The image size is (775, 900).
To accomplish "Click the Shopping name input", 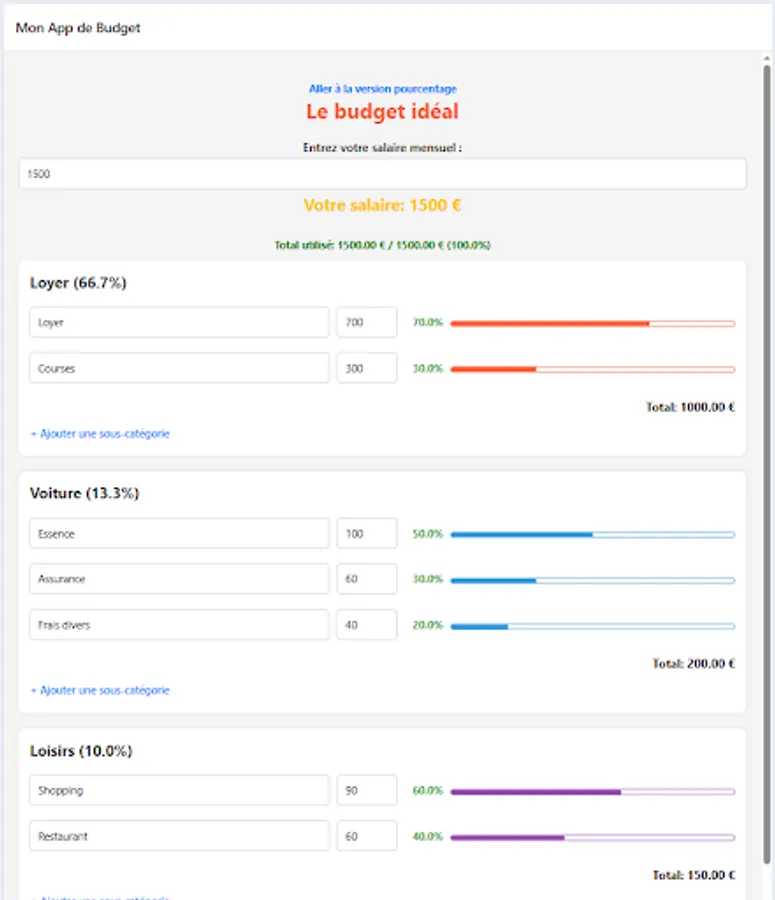I will pyautogui.click(x=179, y=790).
